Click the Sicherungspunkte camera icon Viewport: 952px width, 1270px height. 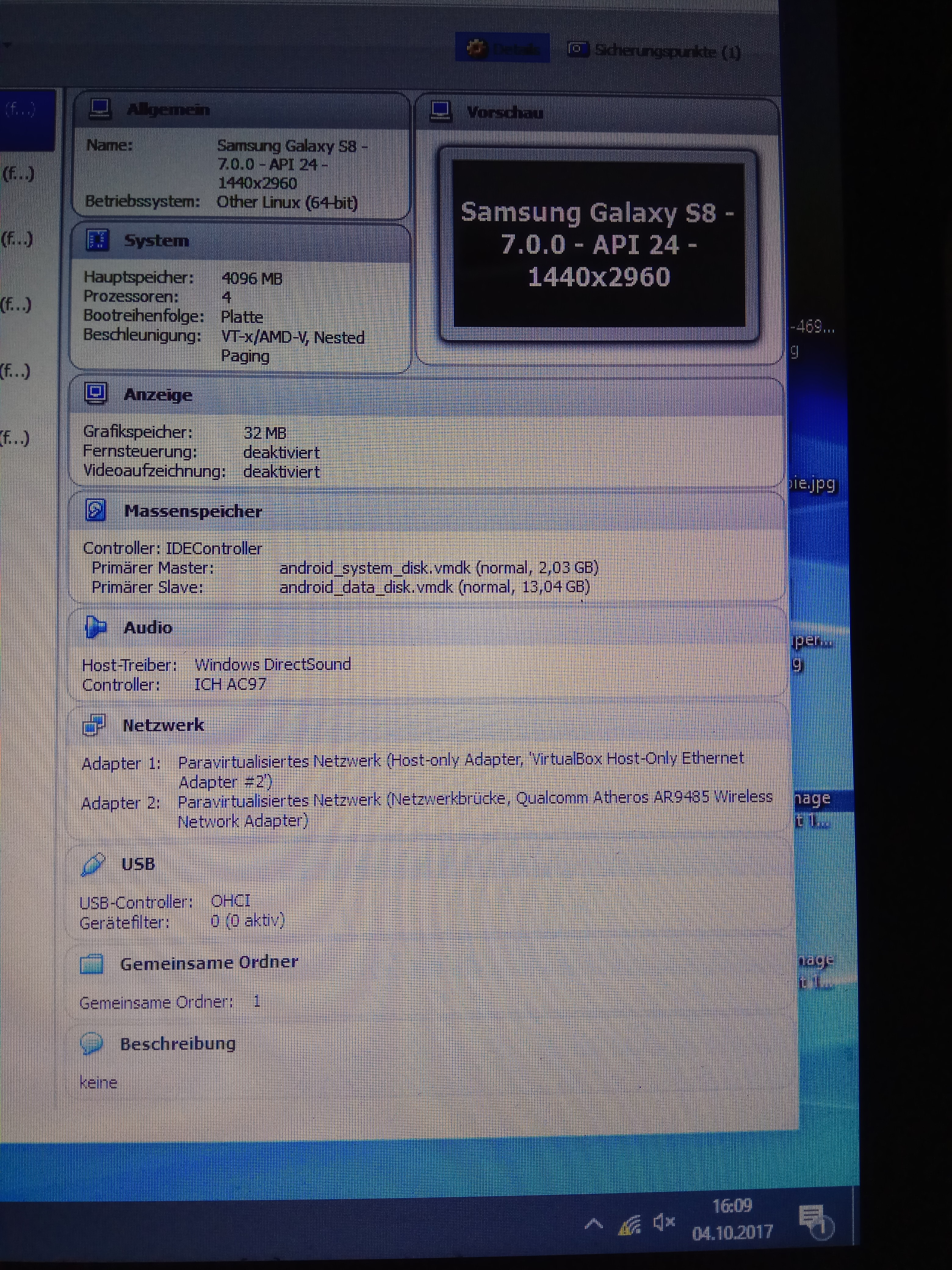coord(578,49)
